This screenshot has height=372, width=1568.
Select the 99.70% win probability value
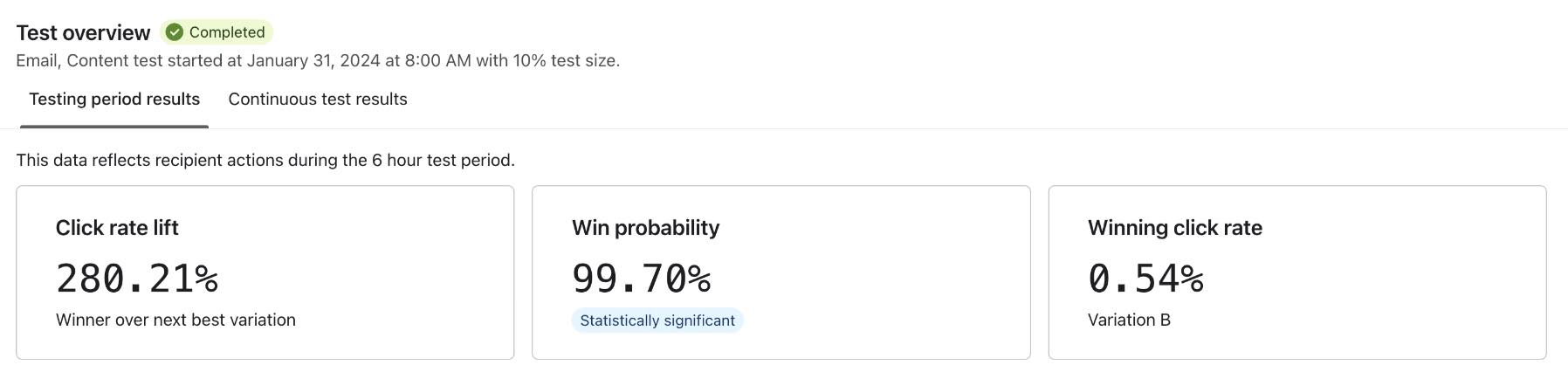coord(641,279)
